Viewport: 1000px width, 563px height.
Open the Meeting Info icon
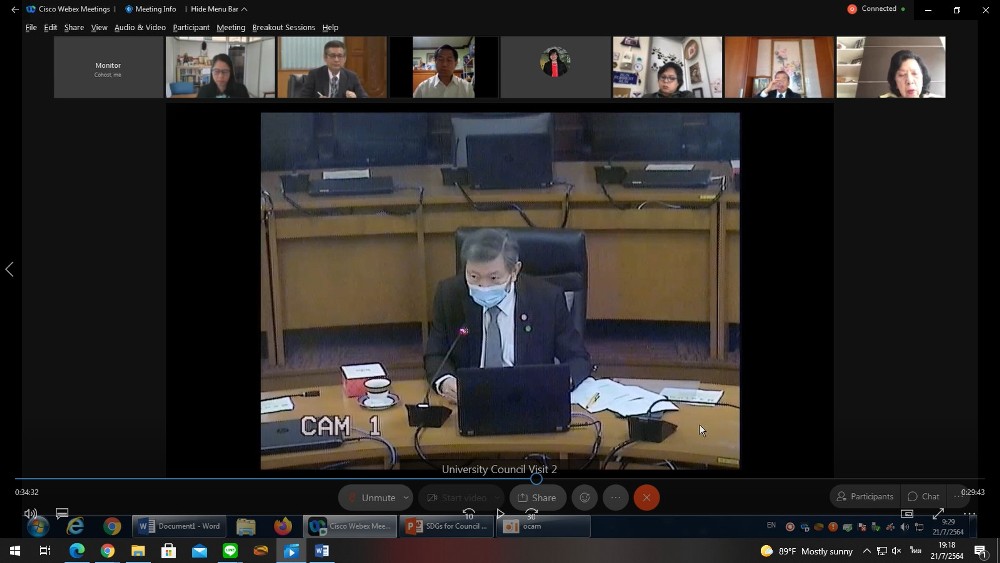pos(129,9)
